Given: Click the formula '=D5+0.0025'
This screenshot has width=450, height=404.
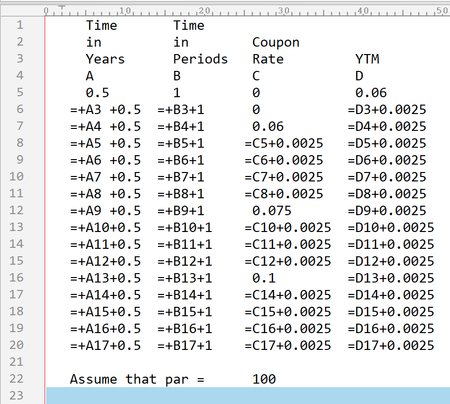Looking at the screenshot, I should [x=387, y=143].
